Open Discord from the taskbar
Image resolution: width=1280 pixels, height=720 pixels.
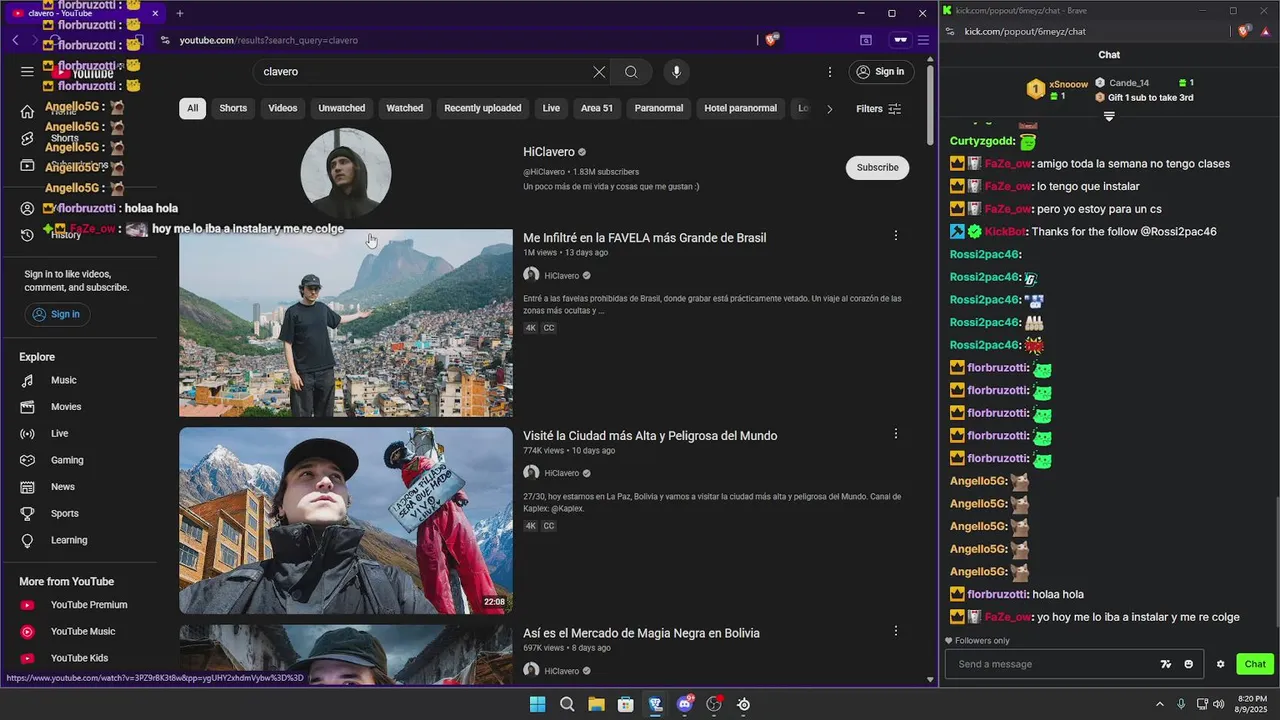pyautogui.click(x=685, y=704)
